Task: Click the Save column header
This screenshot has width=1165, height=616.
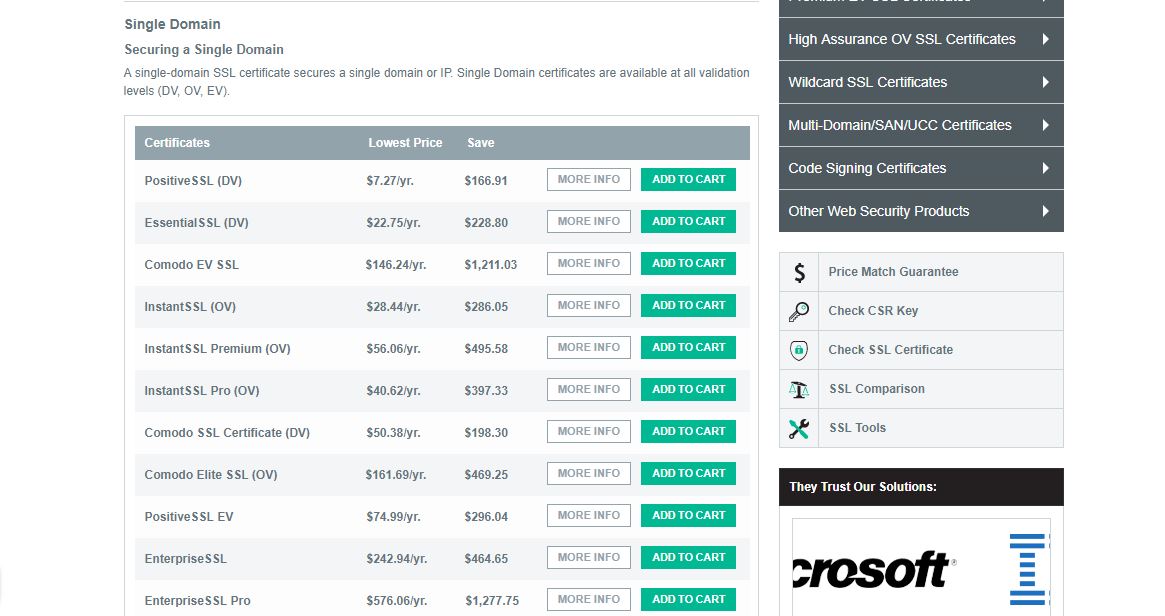Action: click(x=481, y=143)
